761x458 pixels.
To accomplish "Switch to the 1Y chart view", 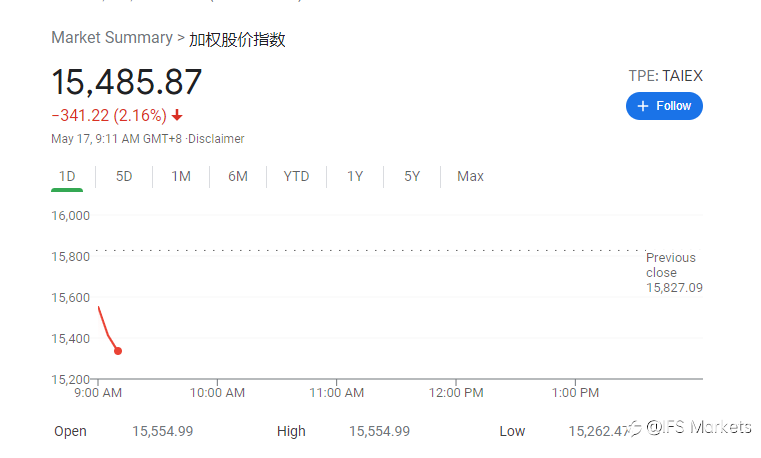I will pos(355,176).
